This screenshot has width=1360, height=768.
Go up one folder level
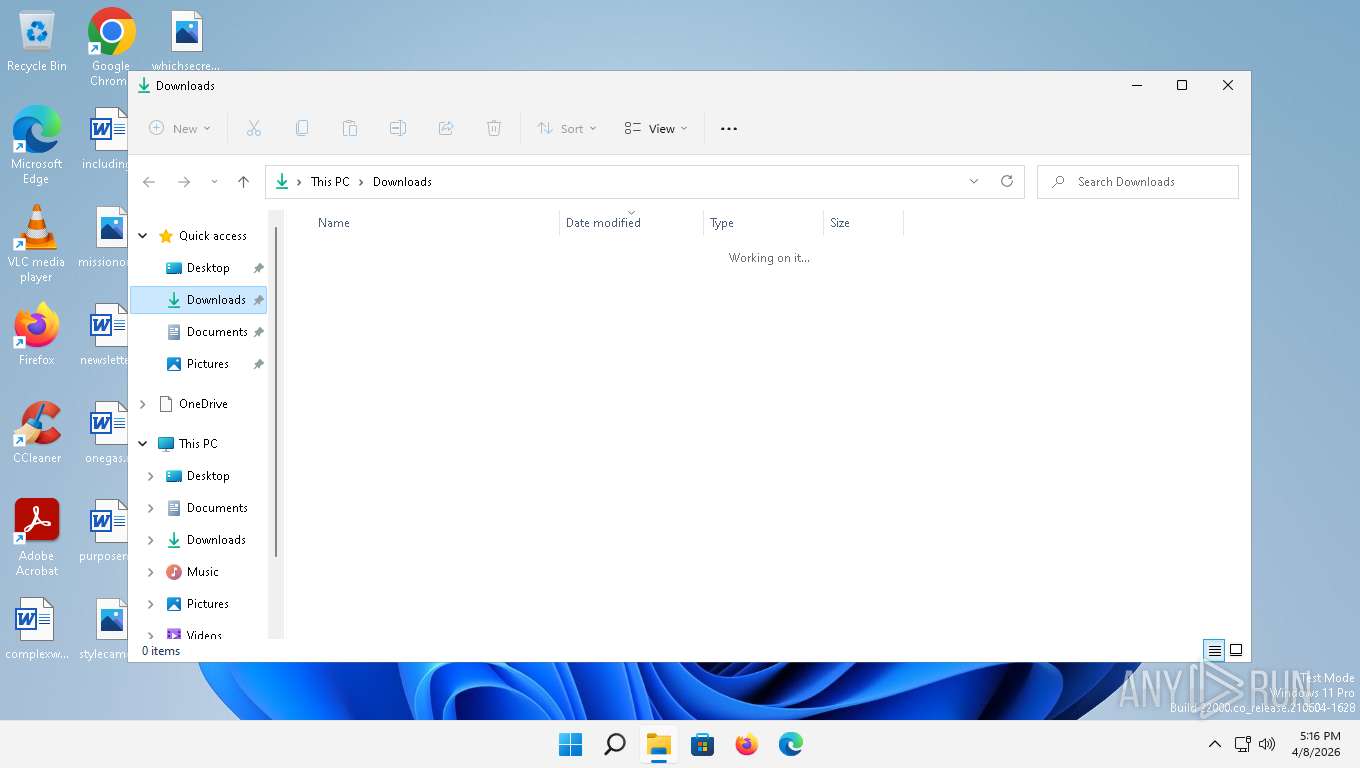(x=243, y=182)
